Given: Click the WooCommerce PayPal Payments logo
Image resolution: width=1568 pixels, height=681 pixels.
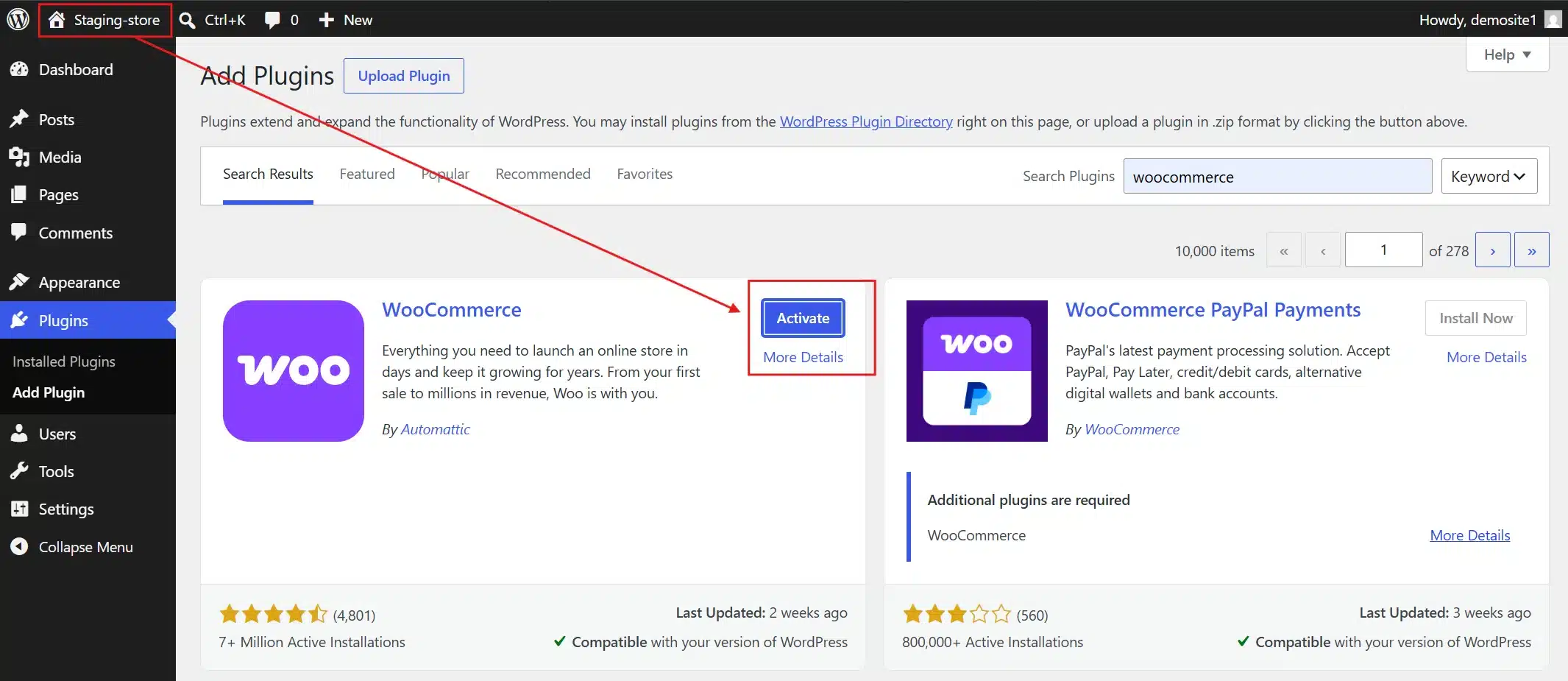Looking at the screenshot, I should click(977, 371).
